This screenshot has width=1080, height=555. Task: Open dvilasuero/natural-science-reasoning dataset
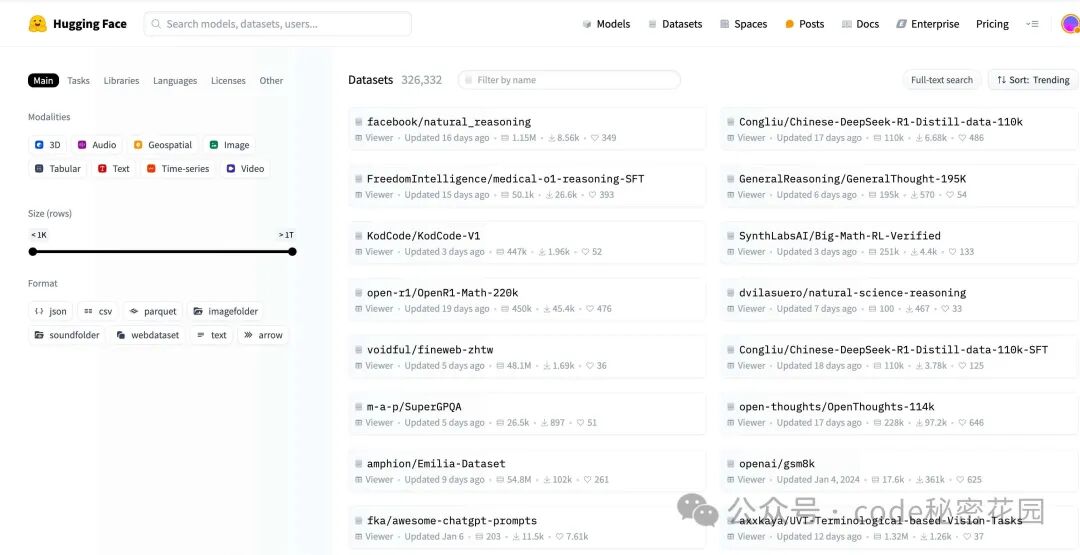coord(900,300)
